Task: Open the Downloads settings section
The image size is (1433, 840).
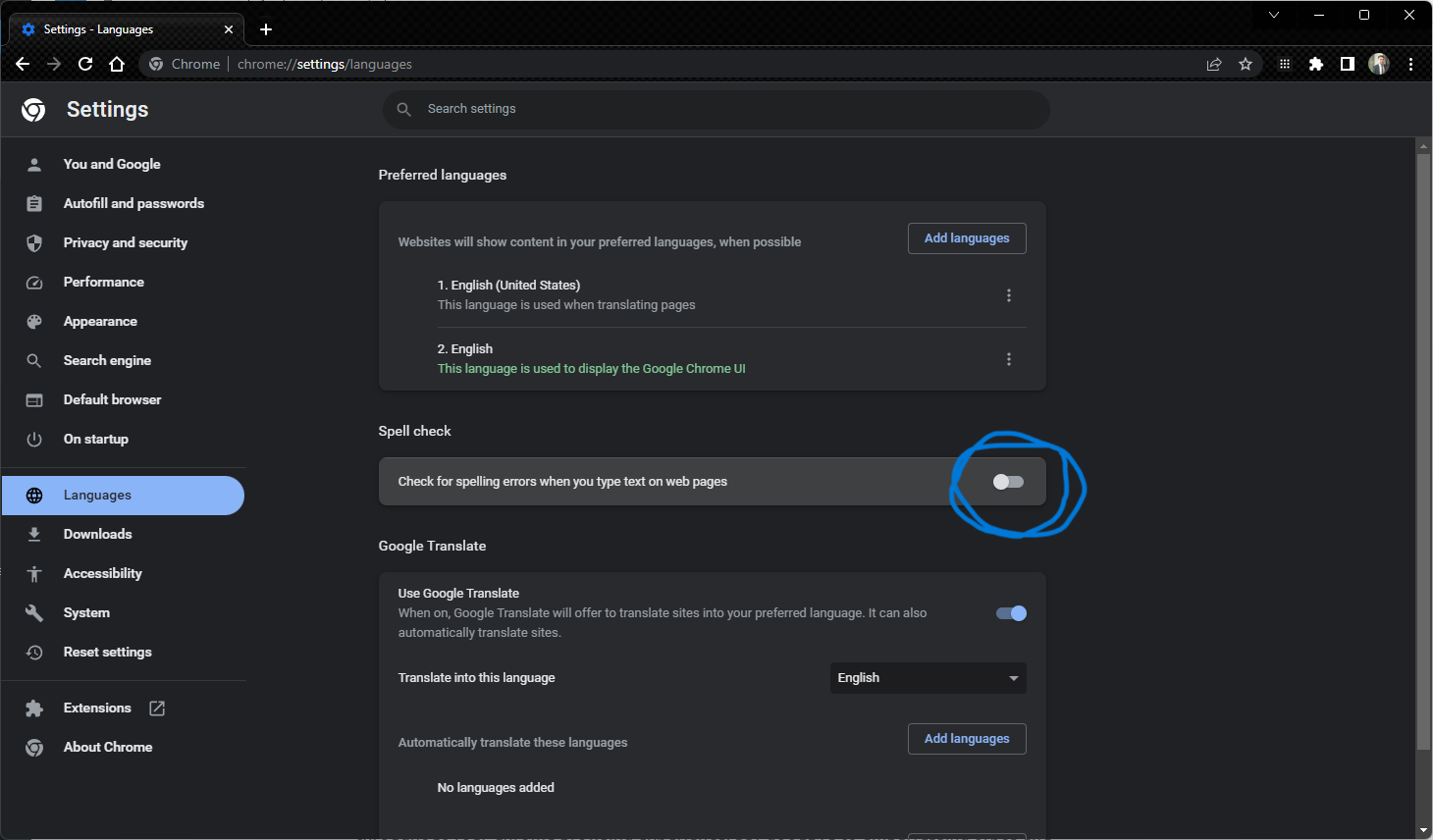Action: click(x=97, y=534)
